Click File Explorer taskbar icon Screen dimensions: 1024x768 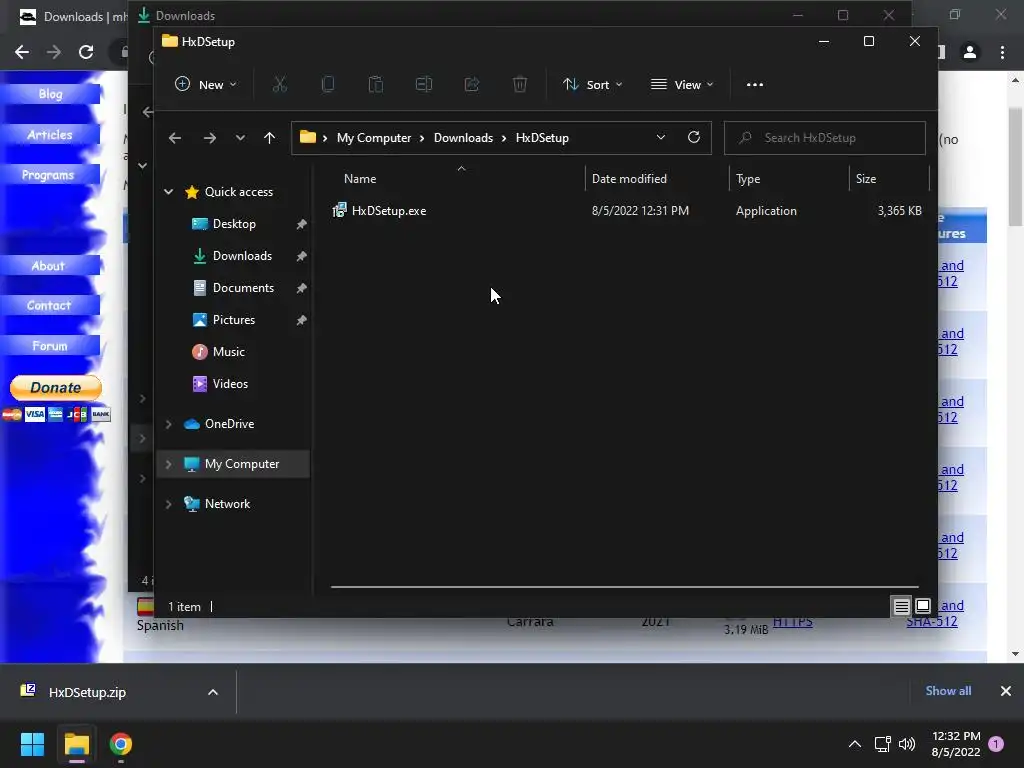click(x=76, y=744)
